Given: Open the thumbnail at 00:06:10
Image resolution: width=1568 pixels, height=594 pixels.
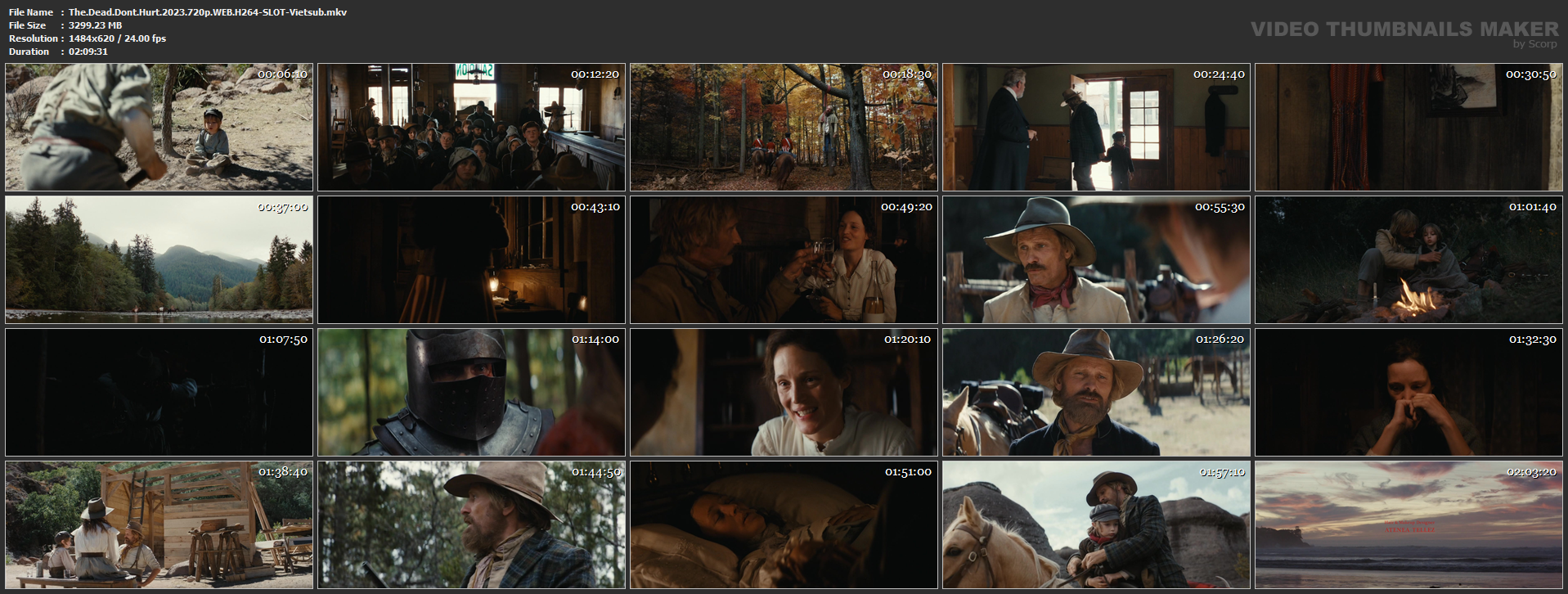Looking at the screenshot, I should tap(159, 128).
